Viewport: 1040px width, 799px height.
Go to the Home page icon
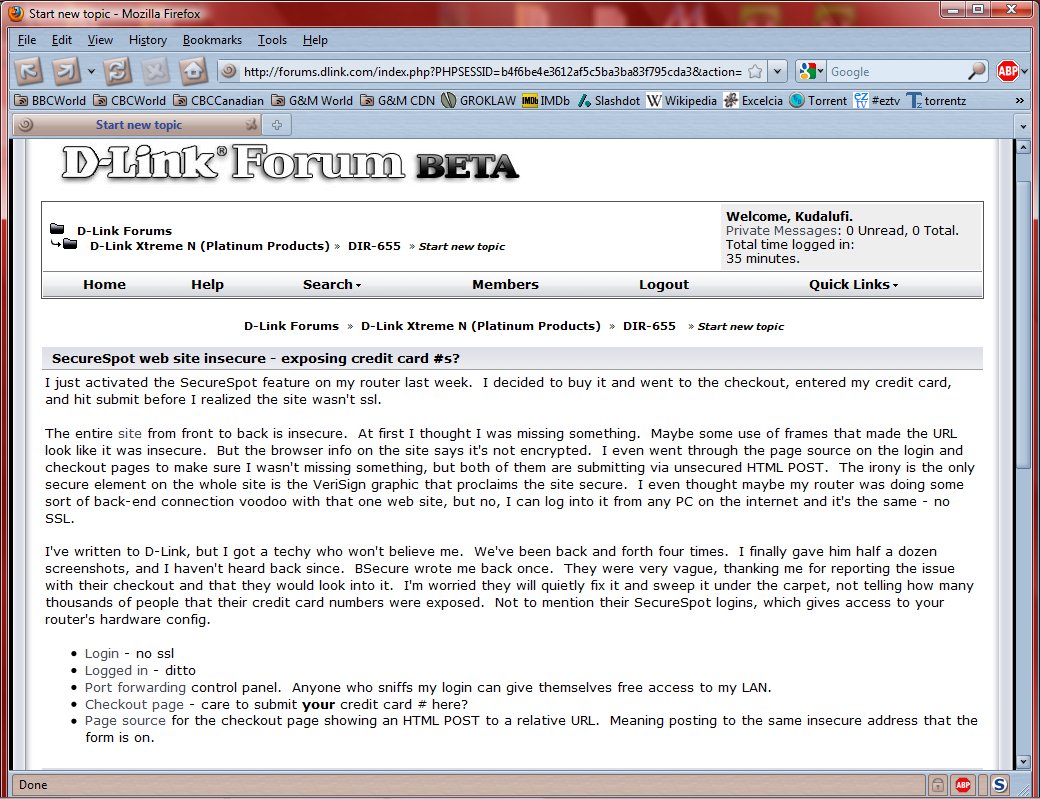[193, 71]
